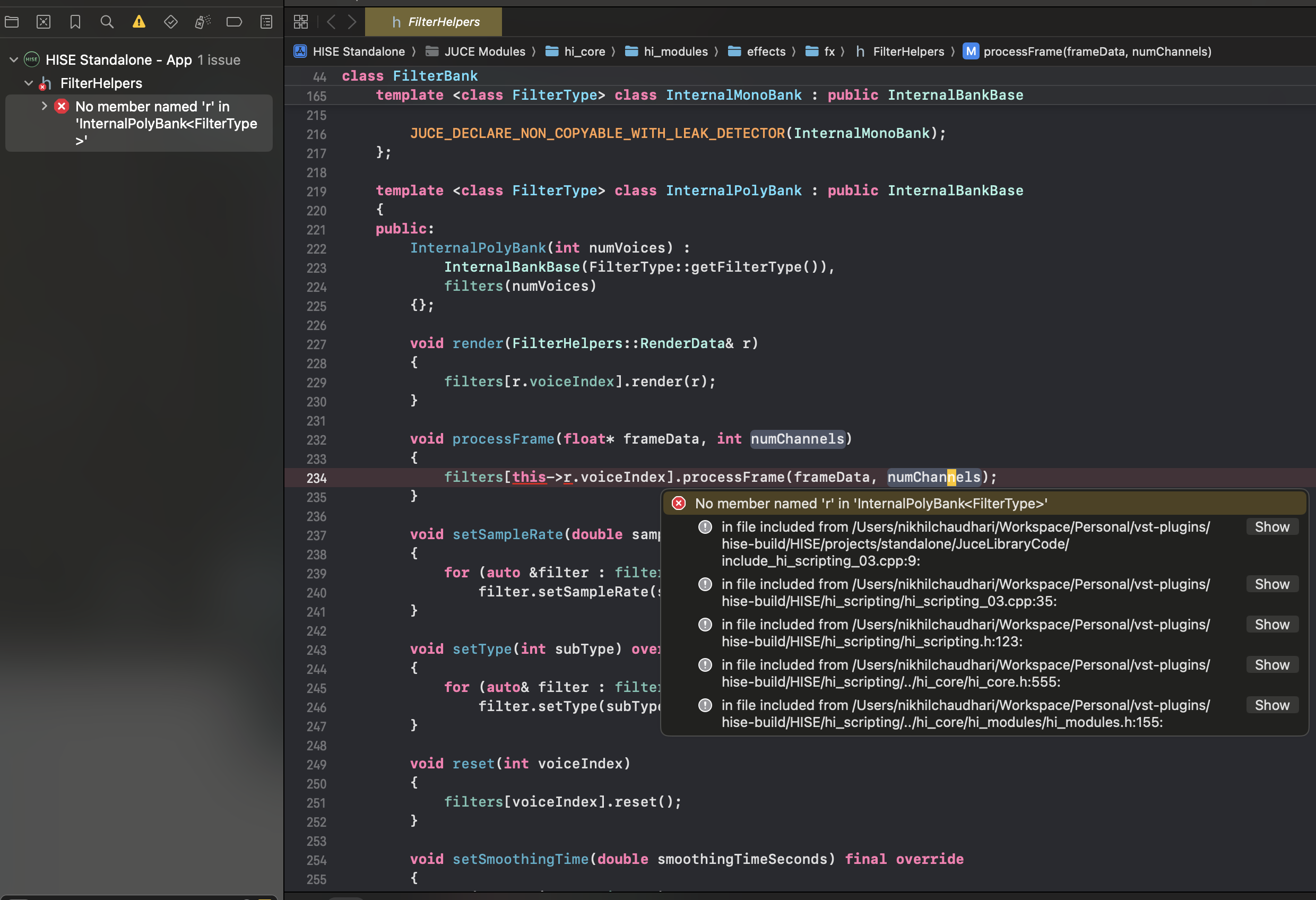The width and height of the screenshot is (1316, 900).
Task: Click the M method icon in jump bar
Action: point(971,51)
